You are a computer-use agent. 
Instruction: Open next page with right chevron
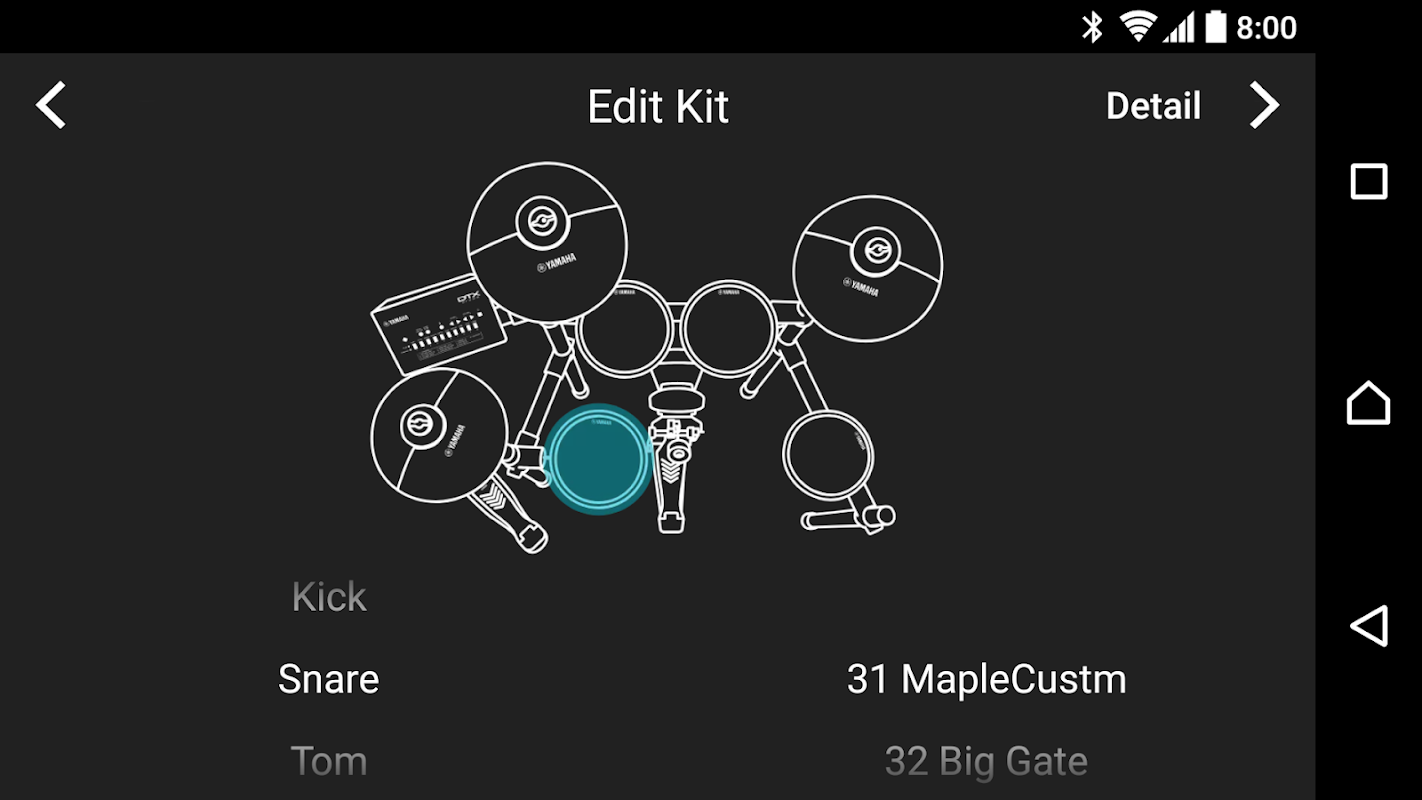click(1264, 105)
